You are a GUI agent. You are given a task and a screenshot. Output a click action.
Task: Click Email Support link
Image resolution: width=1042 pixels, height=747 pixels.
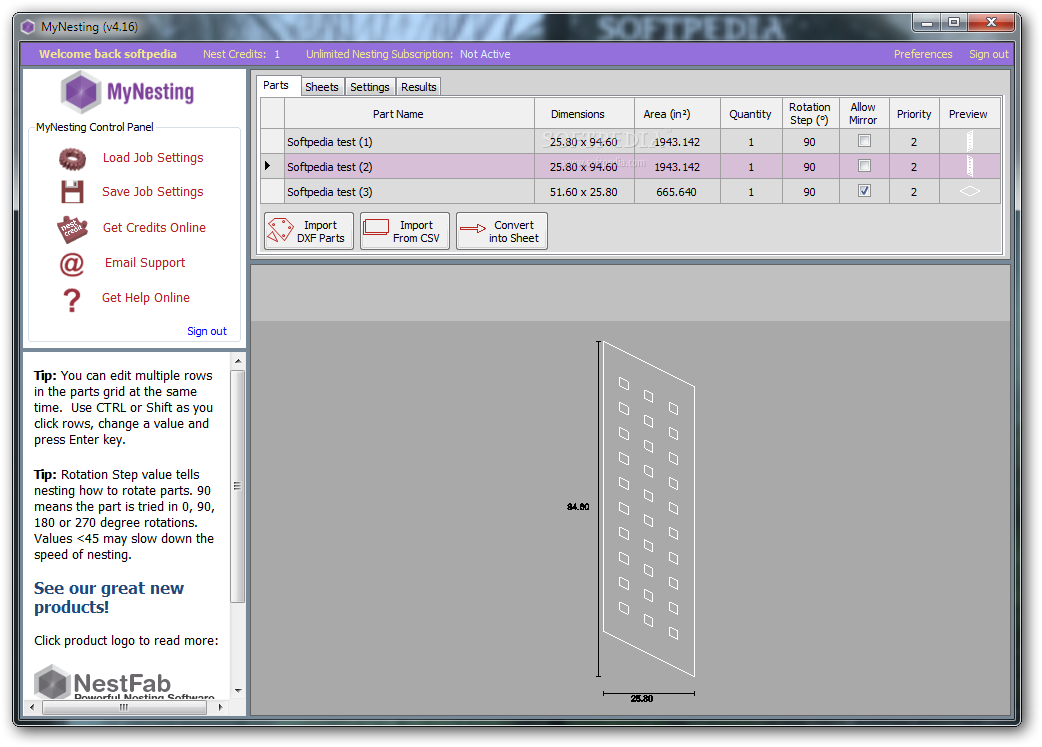(145, 263)
